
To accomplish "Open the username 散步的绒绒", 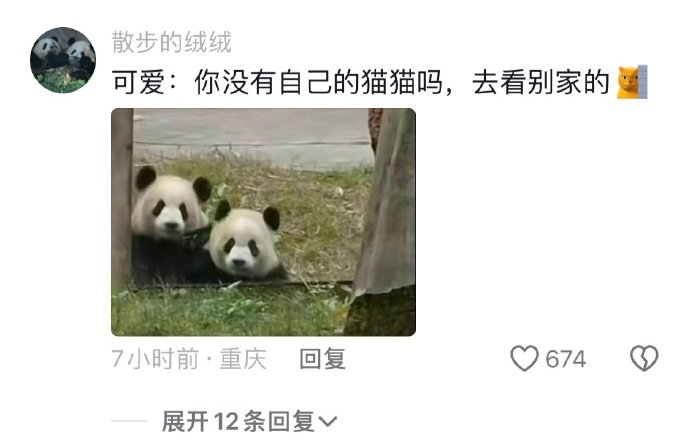I will click(x=171, y=42).
